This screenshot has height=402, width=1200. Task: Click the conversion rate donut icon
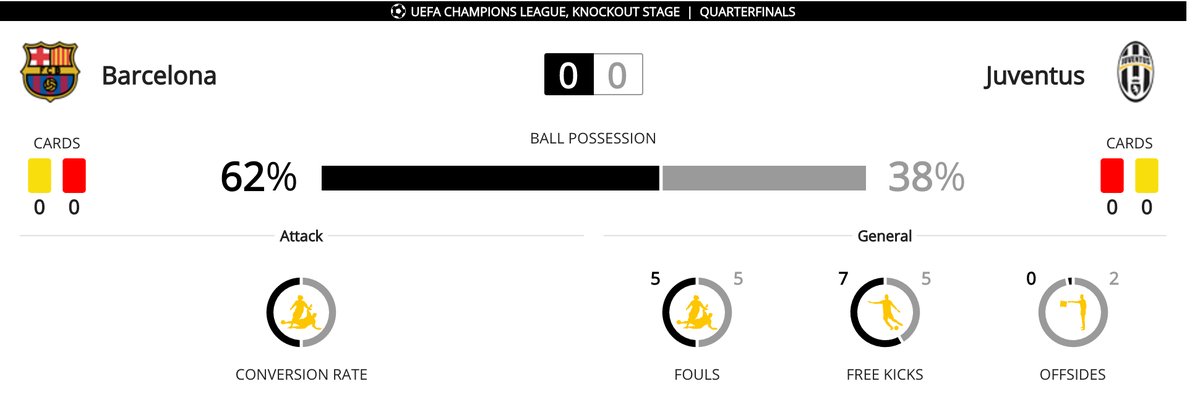click(x=301, y=312)
